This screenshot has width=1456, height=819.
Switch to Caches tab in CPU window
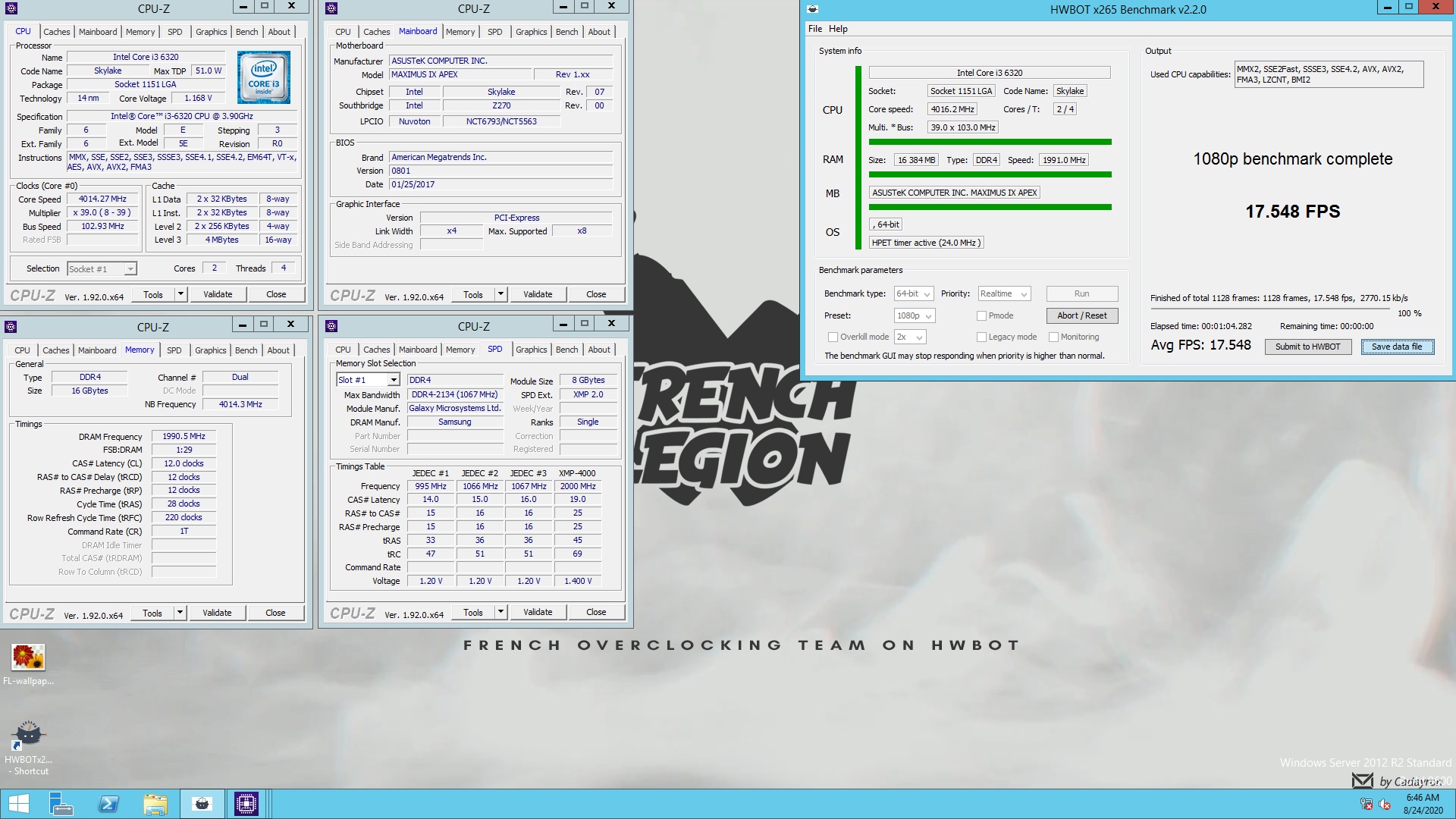pyautogui.click(x=57, y=32)
